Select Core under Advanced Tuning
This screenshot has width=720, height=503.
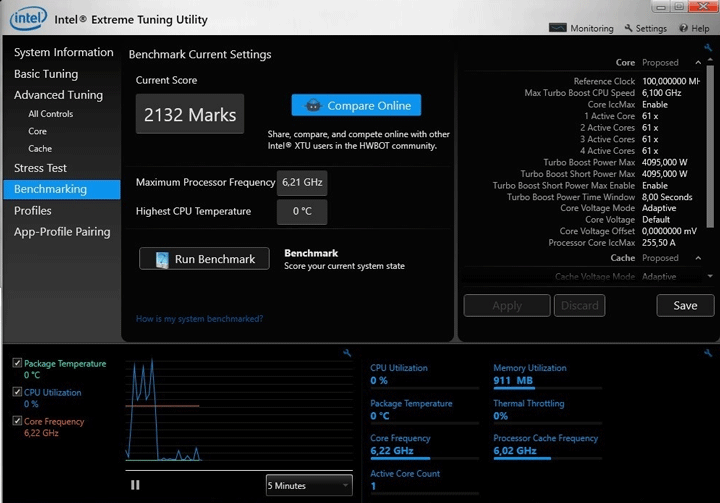pos(37,131)
